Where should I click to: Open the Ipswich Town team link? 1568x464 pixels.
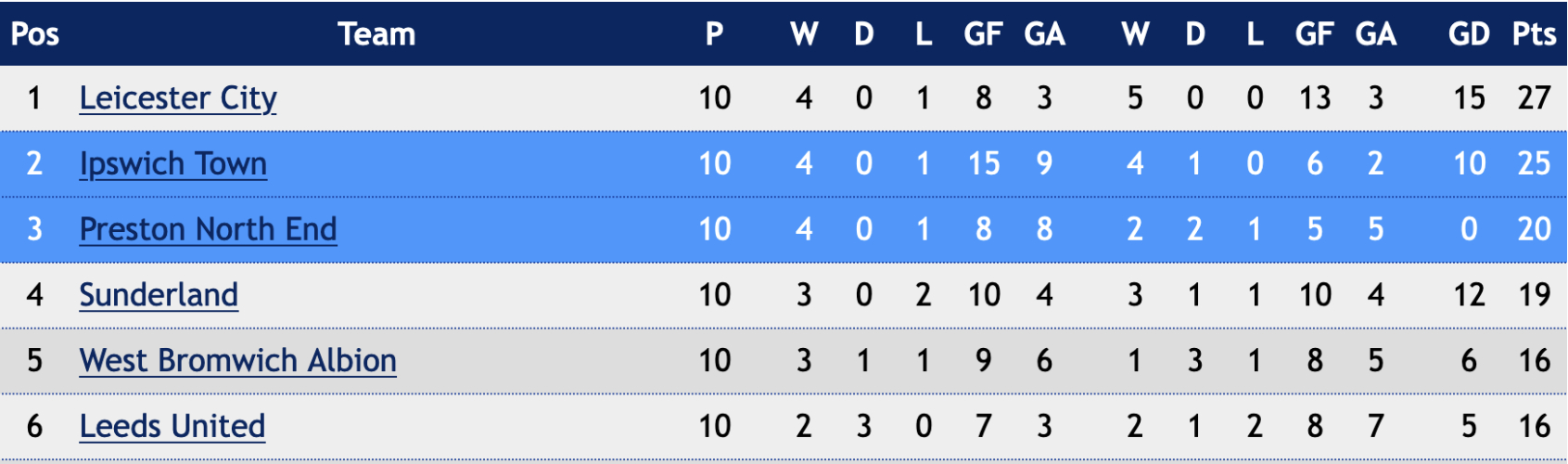[173, 164]
